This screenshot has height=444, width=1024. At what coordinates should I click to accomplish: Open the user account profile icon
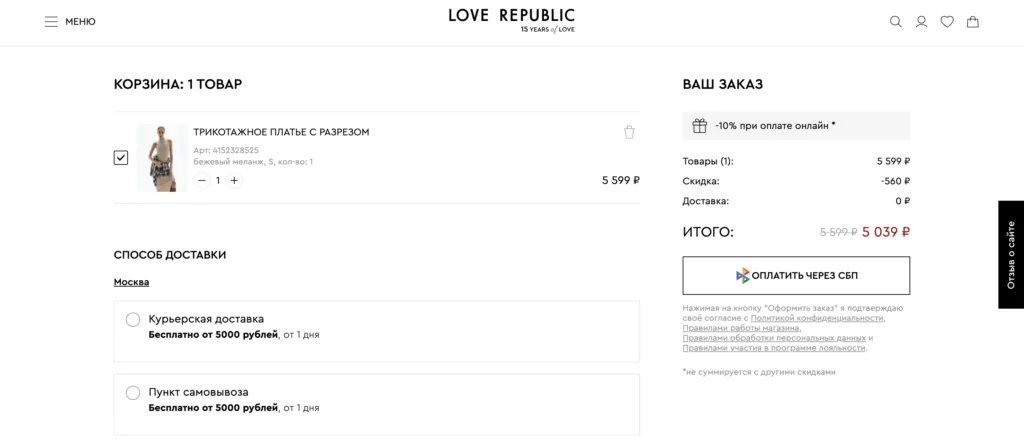pyautogui.click(x=922, y=22)
